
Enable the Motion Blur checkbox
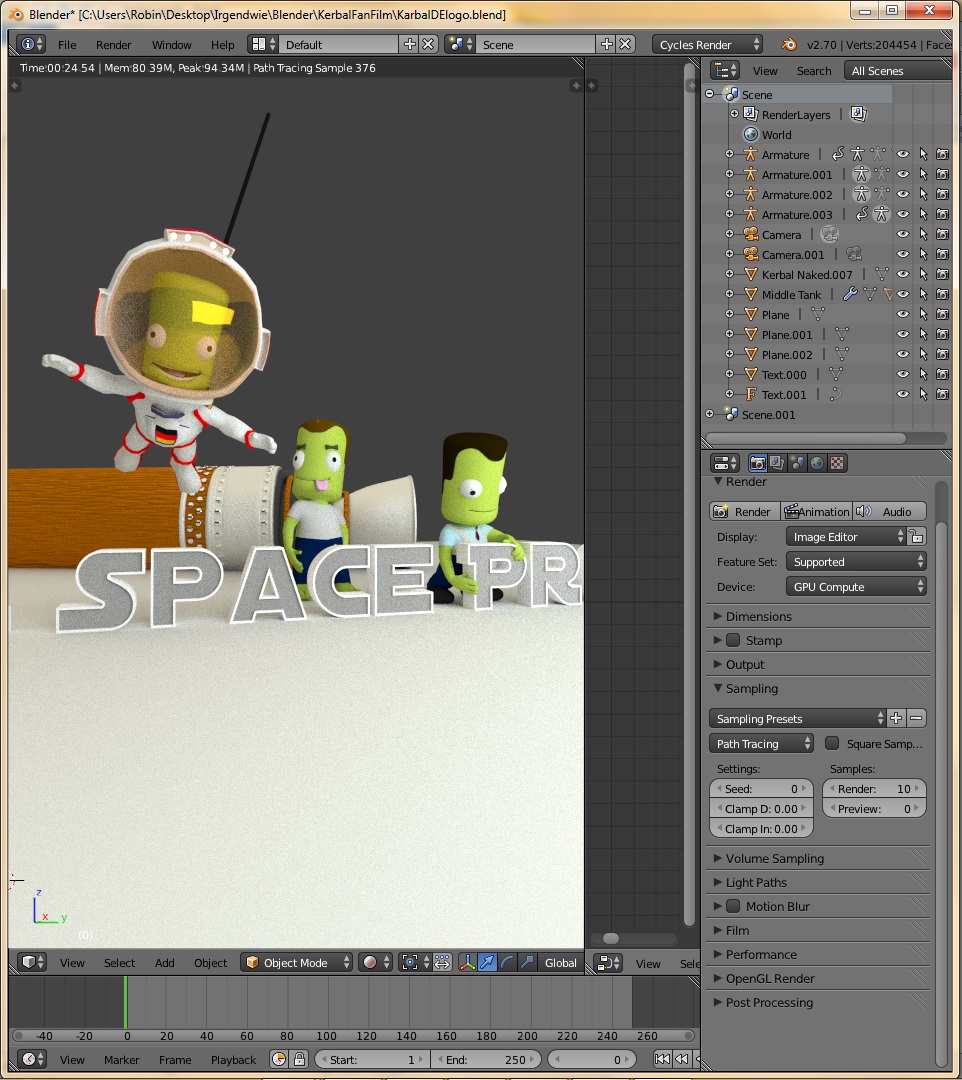click(733, 906)
